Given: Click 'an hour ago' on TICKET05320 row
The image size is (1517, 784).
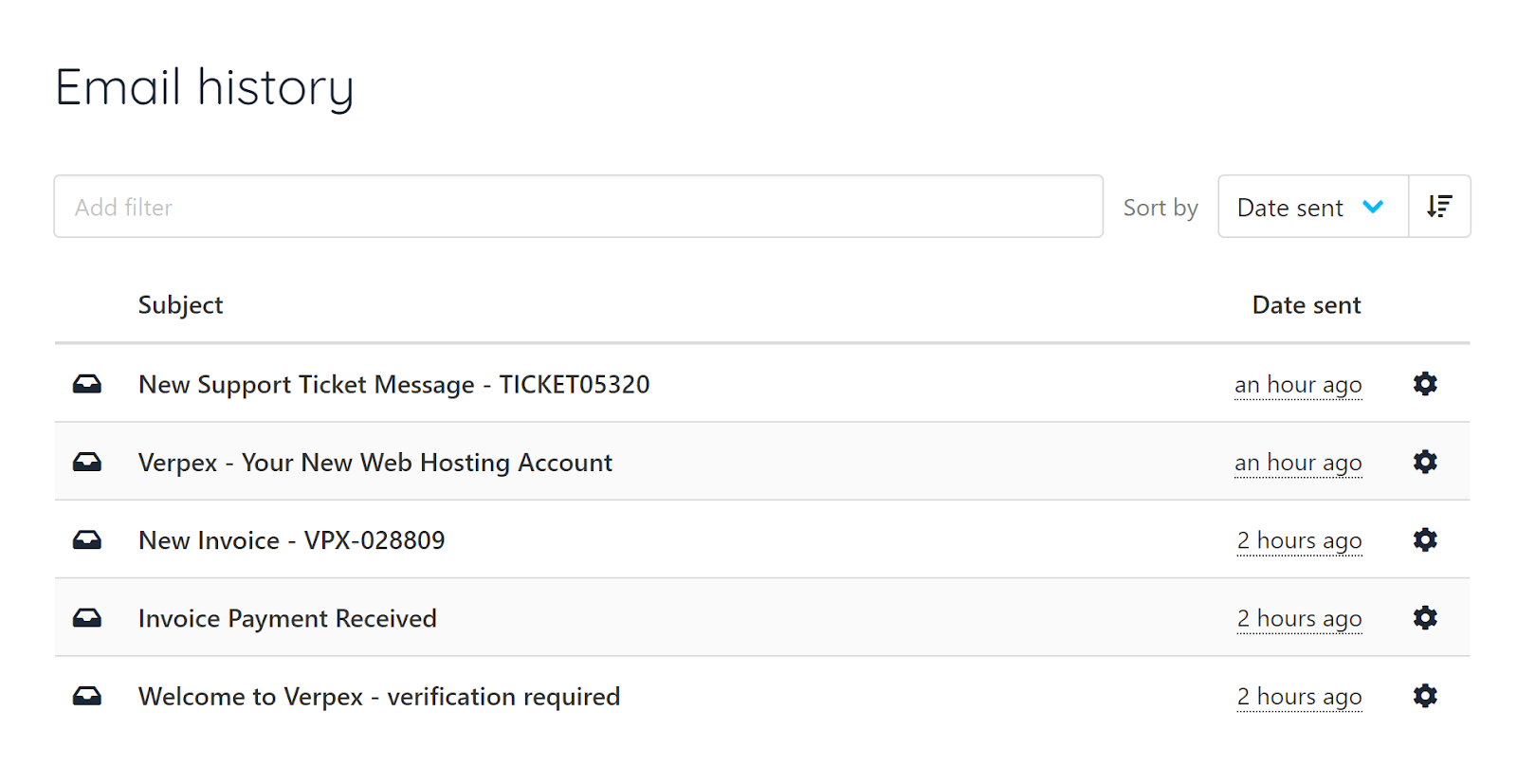Looking at the screenshot, I should point(1298,385).
